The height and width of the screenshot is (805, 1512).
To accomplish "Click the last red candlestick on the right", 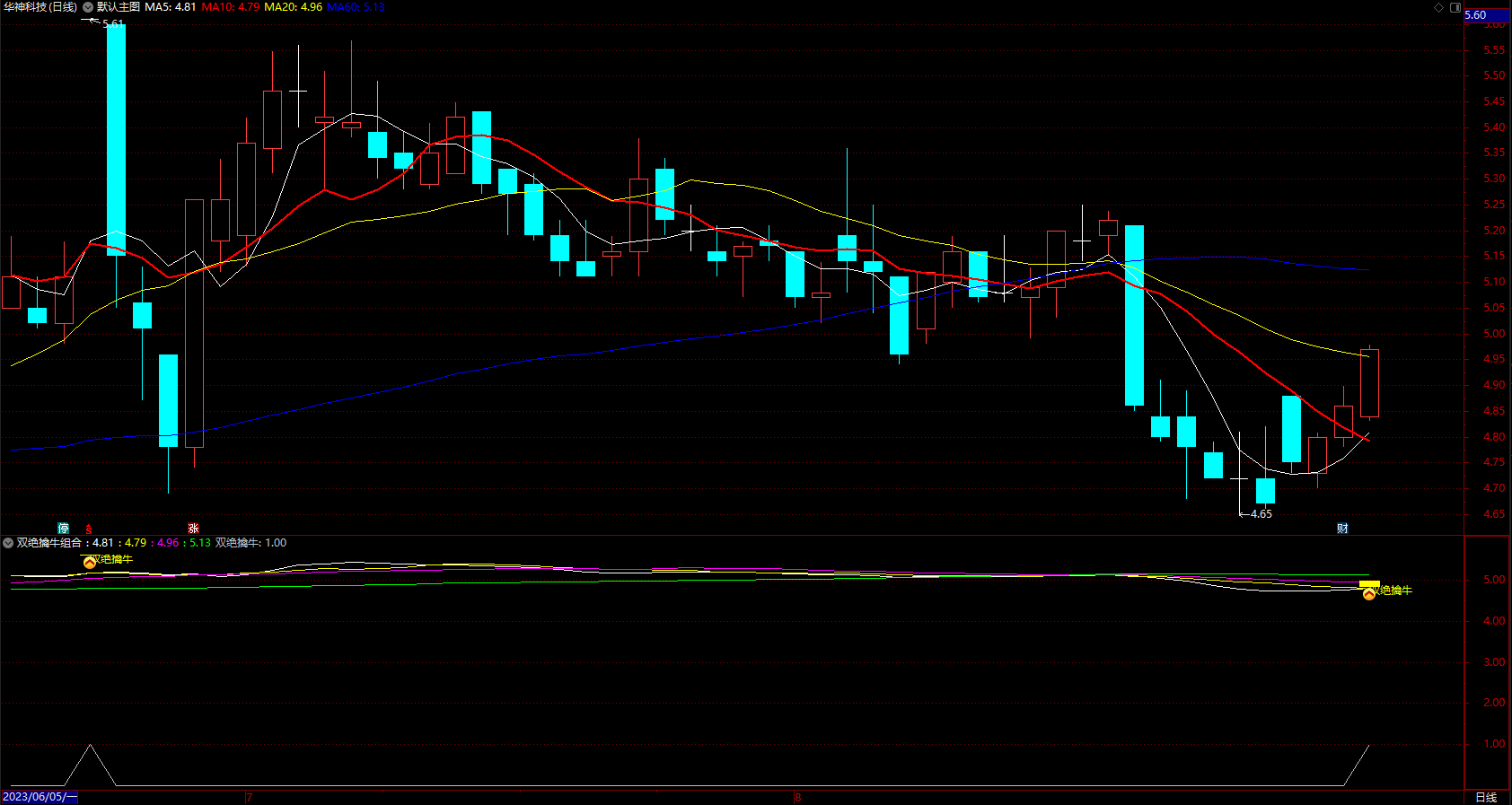I will [x=1369, y=383].
